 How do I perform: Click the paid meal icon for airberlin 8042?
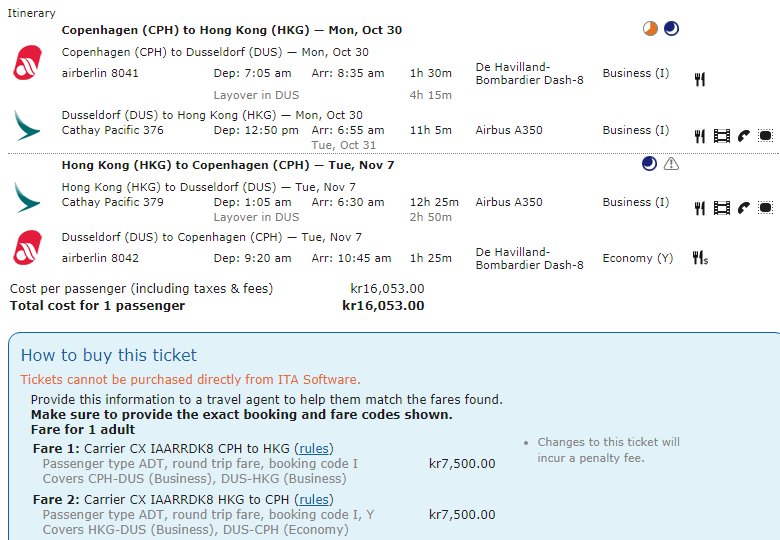[x=700, y=258]
